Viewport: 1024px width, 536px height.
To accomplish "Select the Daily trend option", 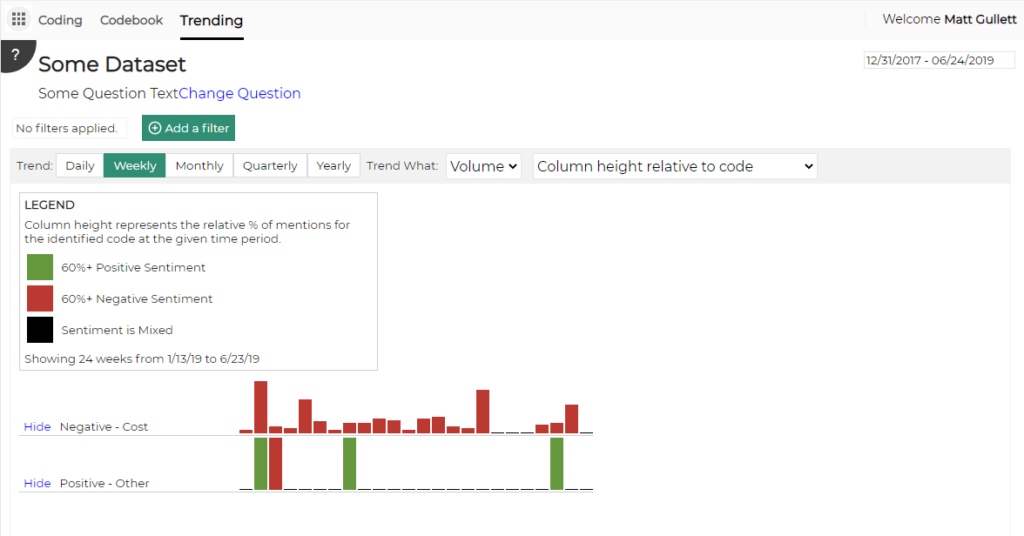I will 80,166.
